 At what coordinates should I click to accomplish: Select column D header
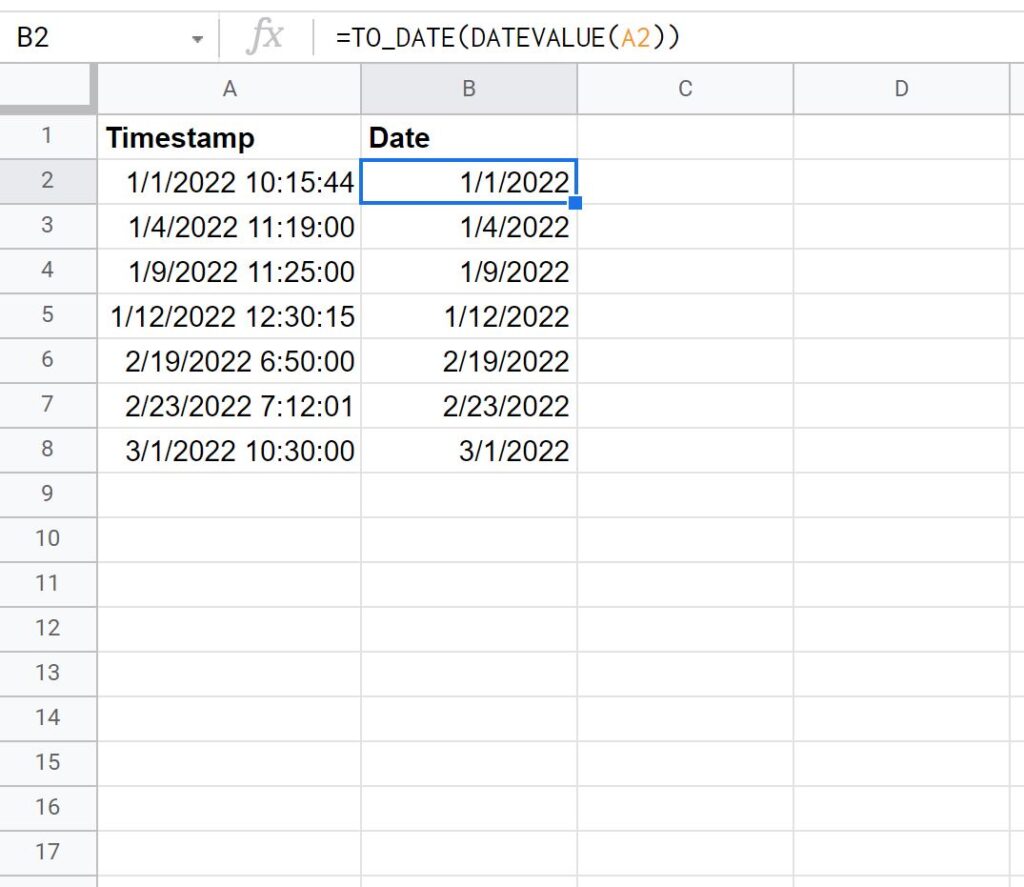(901, 89)
